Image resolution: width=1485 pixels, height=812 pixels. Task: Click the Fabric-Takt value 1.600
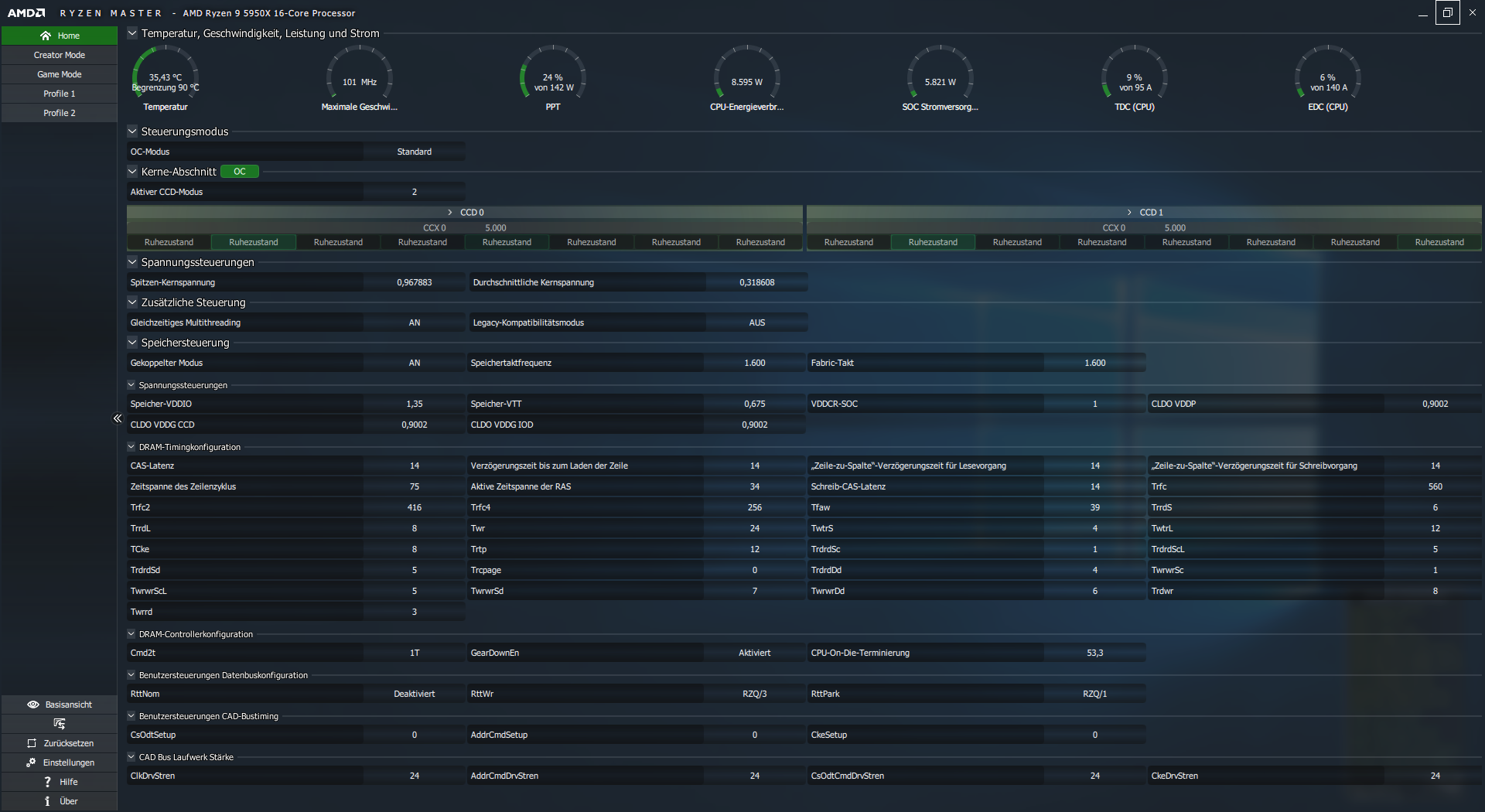click(1095, 363)
